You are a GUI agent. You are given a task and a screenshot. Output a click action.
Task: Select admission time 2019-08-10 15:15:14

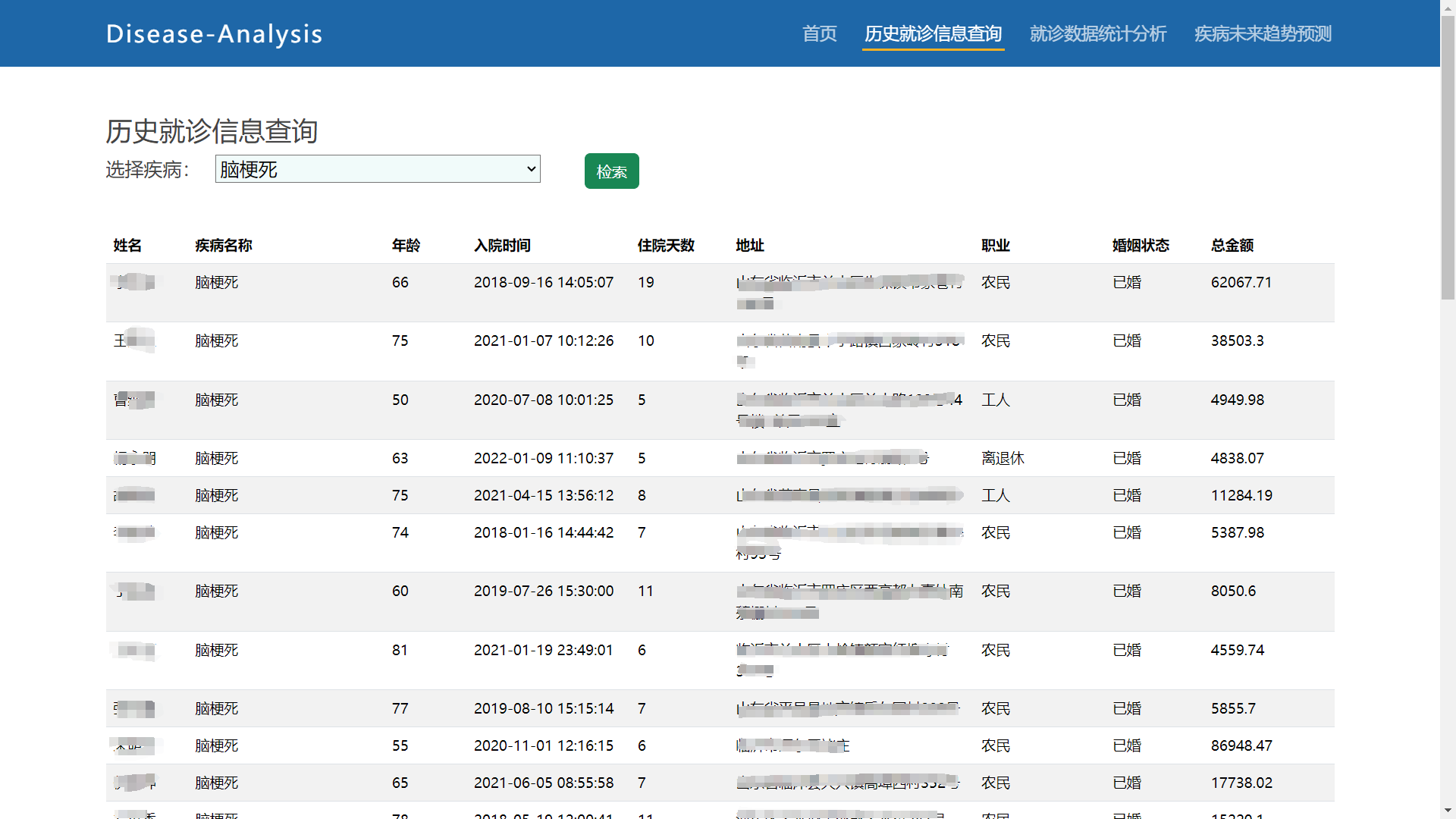(x=544, y=709)
